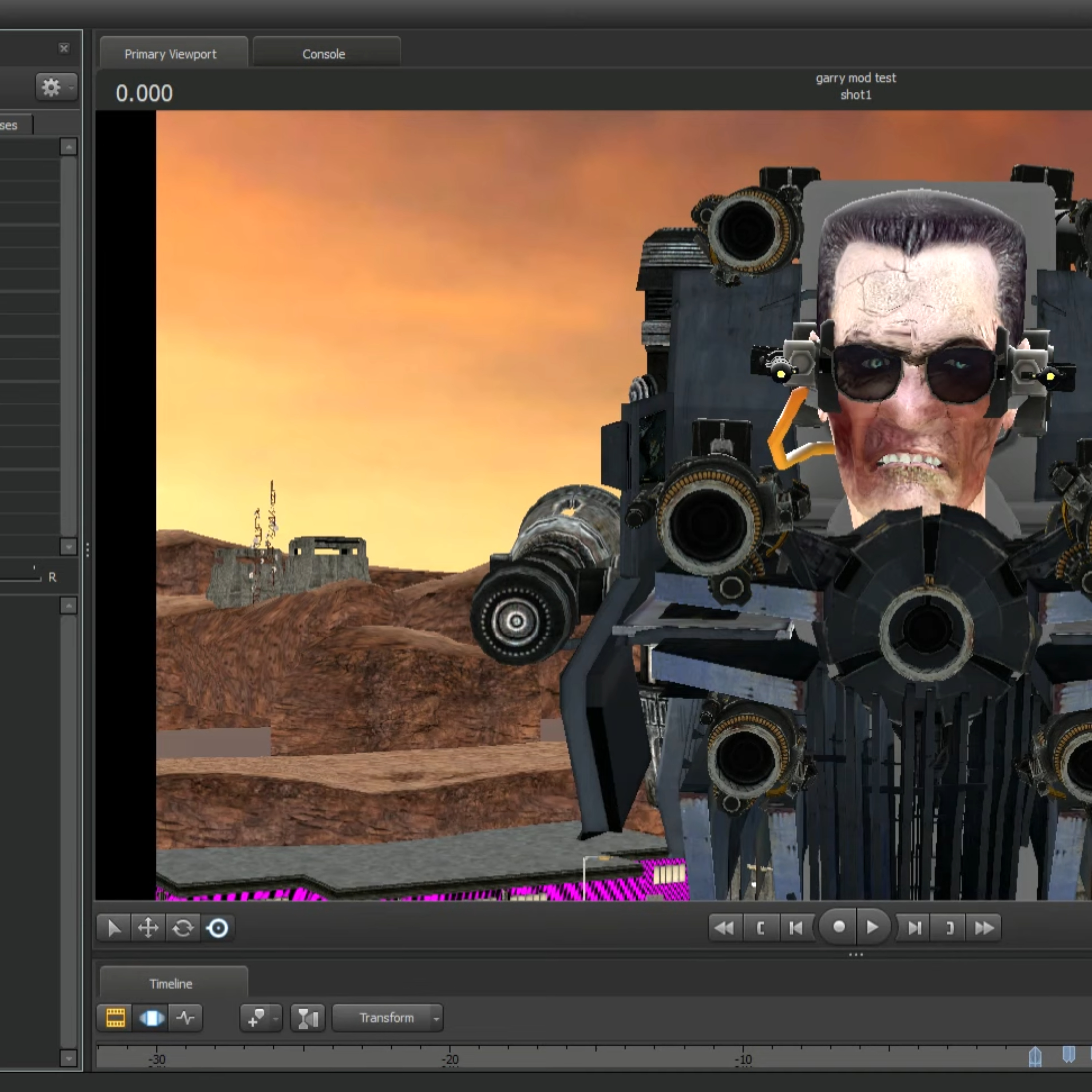Rewind playback with the double-left arrows
Screen dimensions: 1092x1092
725,927
